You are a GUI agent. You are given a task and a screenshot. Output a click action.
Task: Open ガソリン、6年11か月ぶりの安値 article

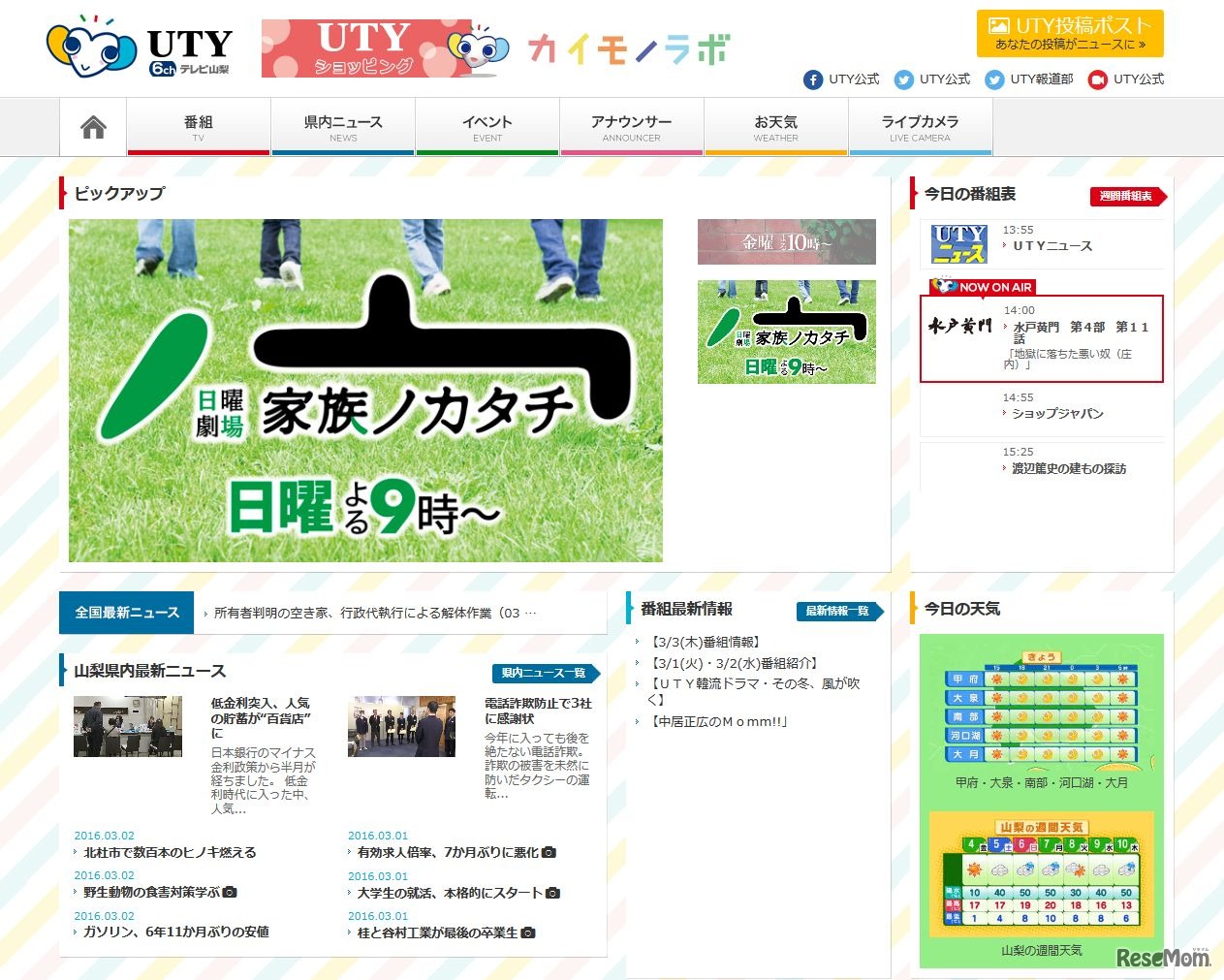175,932
